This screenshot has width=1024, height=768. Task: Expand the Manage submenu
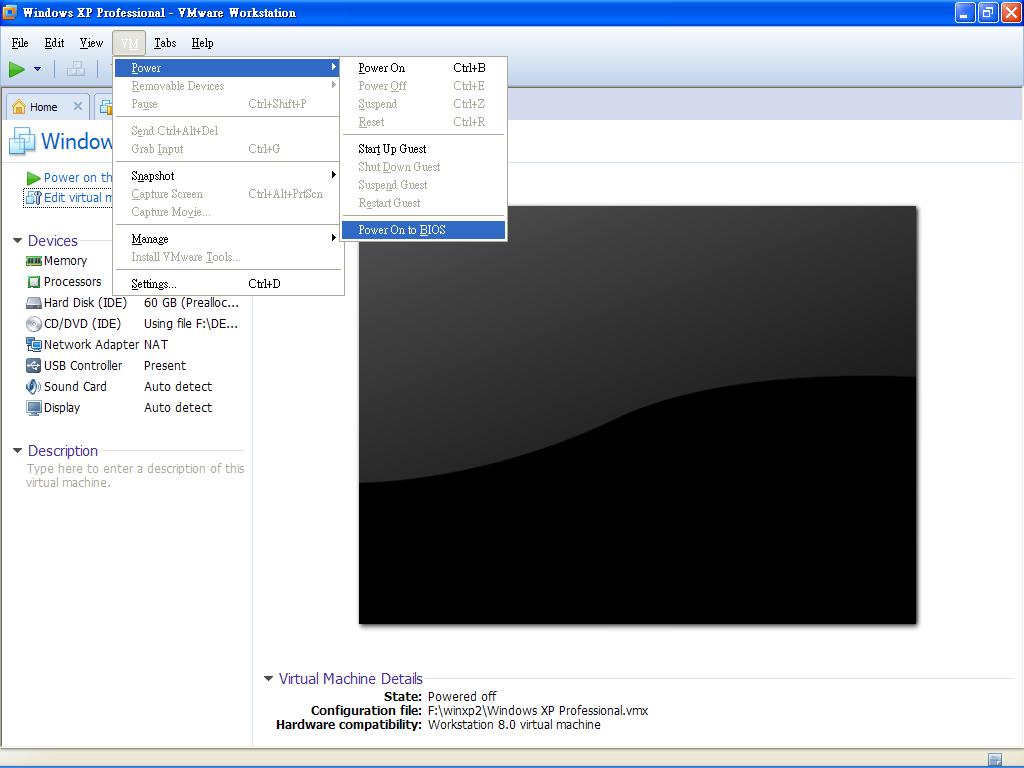pyautogui.click(x=227, y=239)
